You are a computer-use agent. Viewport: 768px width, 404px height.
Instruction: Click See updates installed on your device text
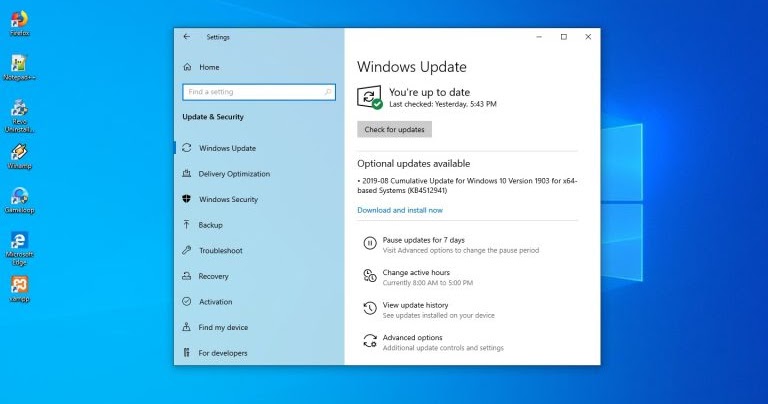pyautogui.click(x=438, y=315)
